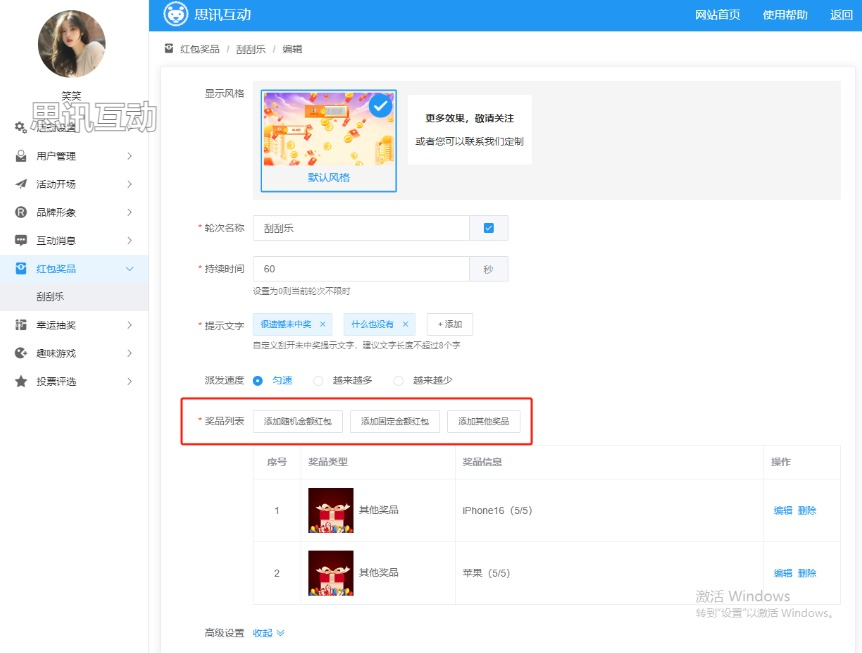Select the 越来越多 radio option
The width and height of the screenshot is (862, 653).
[x=318, y=380]
